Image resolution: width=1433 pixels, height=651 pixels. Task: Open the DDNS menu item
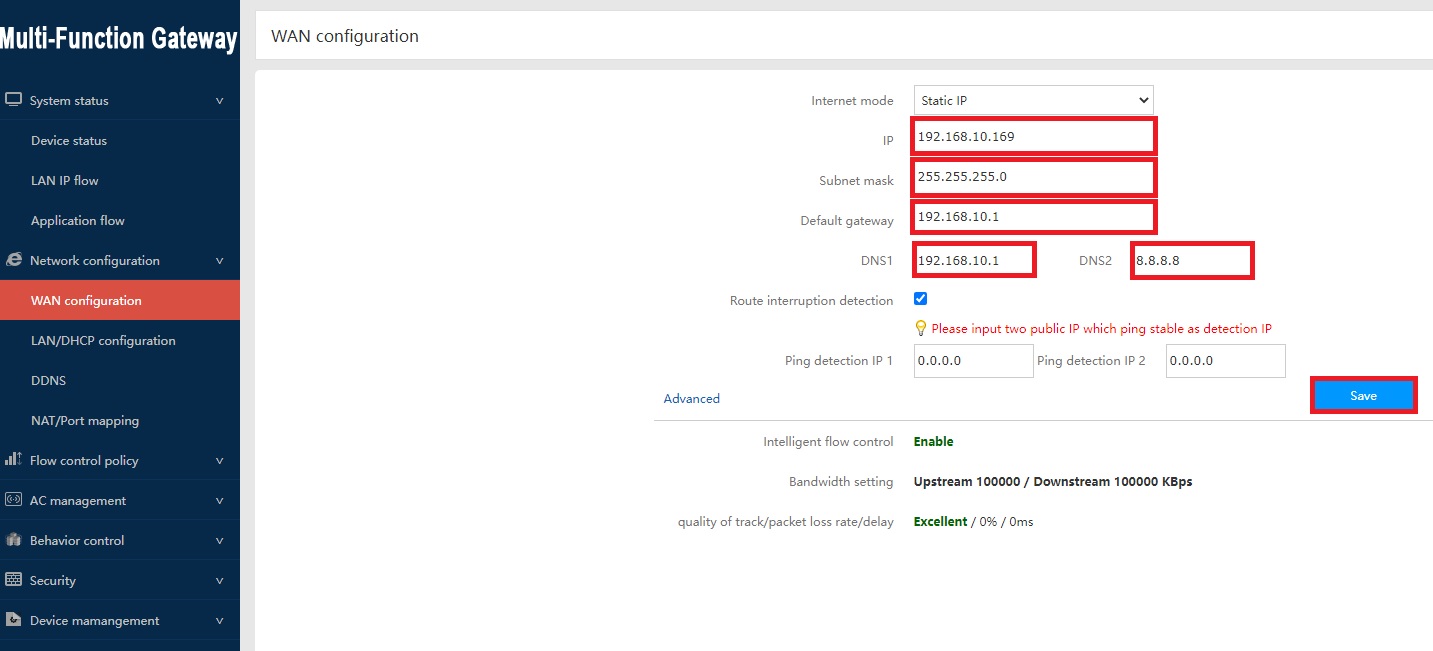pyautogui.click(x=48, y=381)
